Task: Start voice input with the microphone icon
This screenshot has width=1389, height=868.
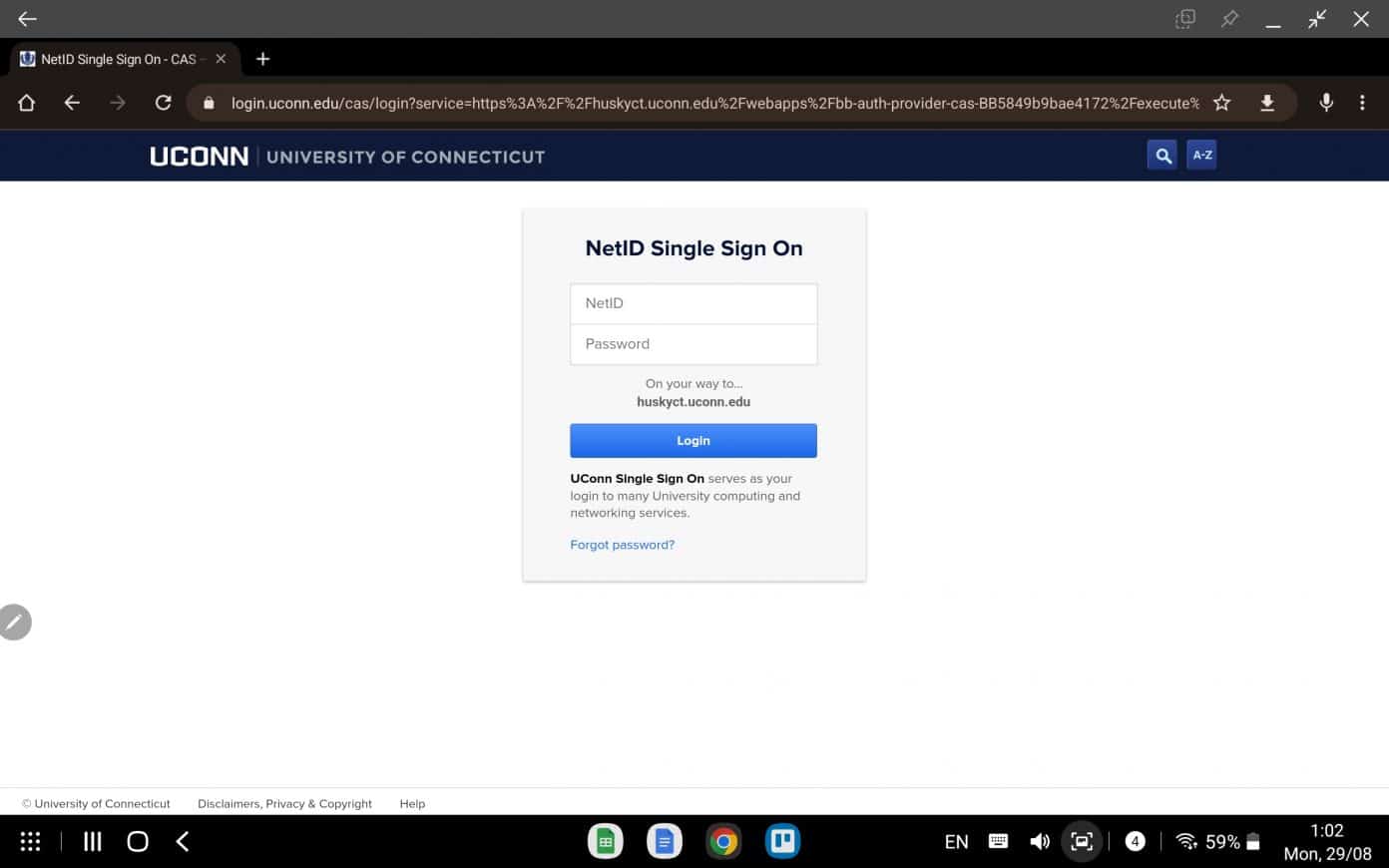Action: pos(1326,102)
